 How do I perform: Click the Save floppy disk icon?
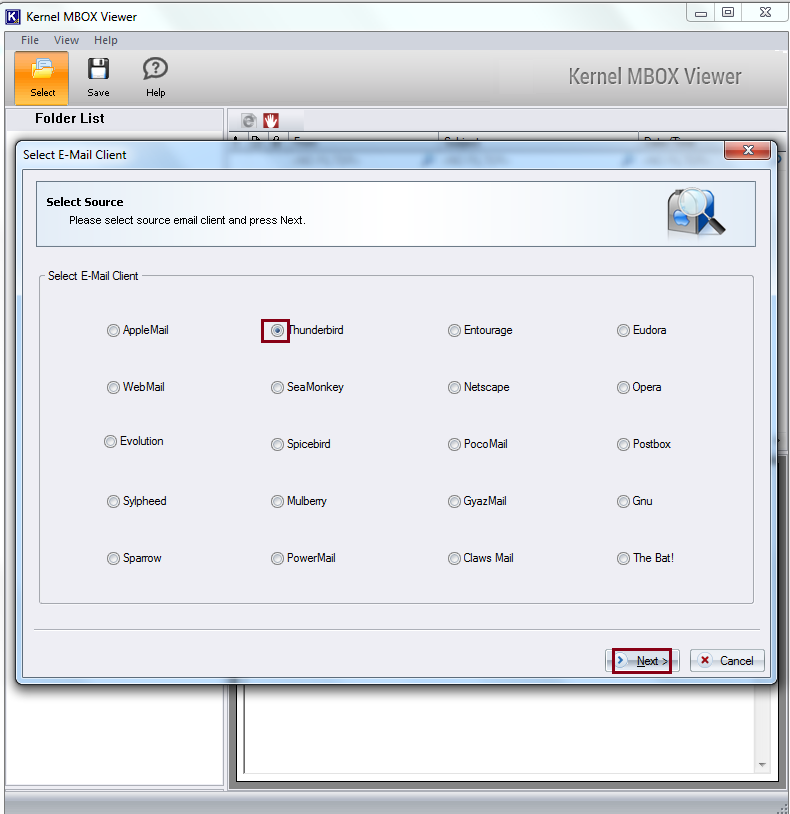pos(98,69)
